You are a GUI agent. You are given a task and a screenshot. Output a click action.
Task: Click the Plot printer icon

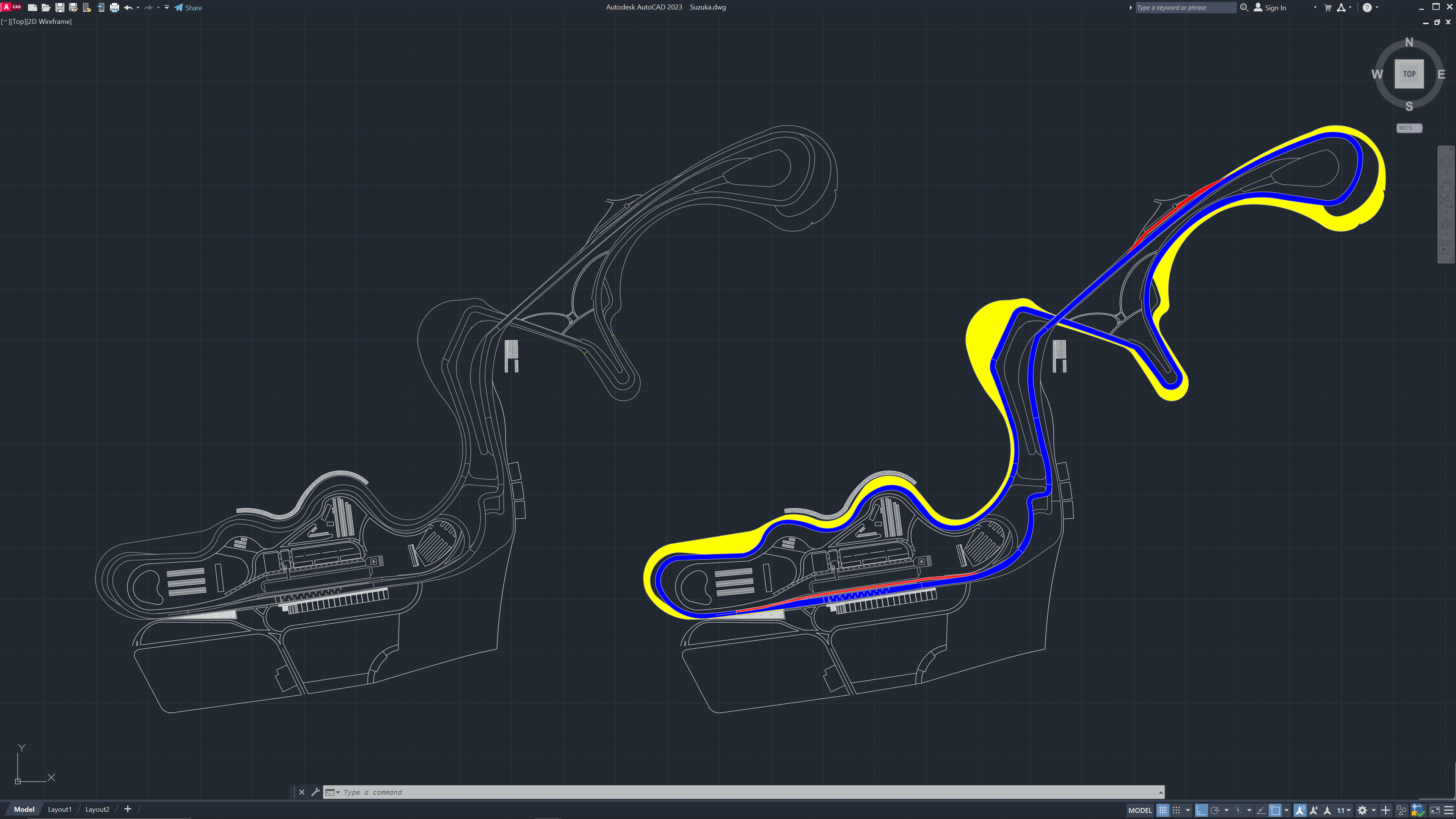[114, 8]
